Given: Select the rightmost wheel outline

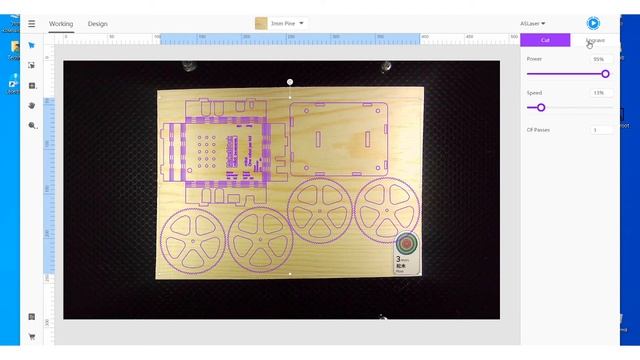Looking at the screenshot, I should click(x=387, y=211).
